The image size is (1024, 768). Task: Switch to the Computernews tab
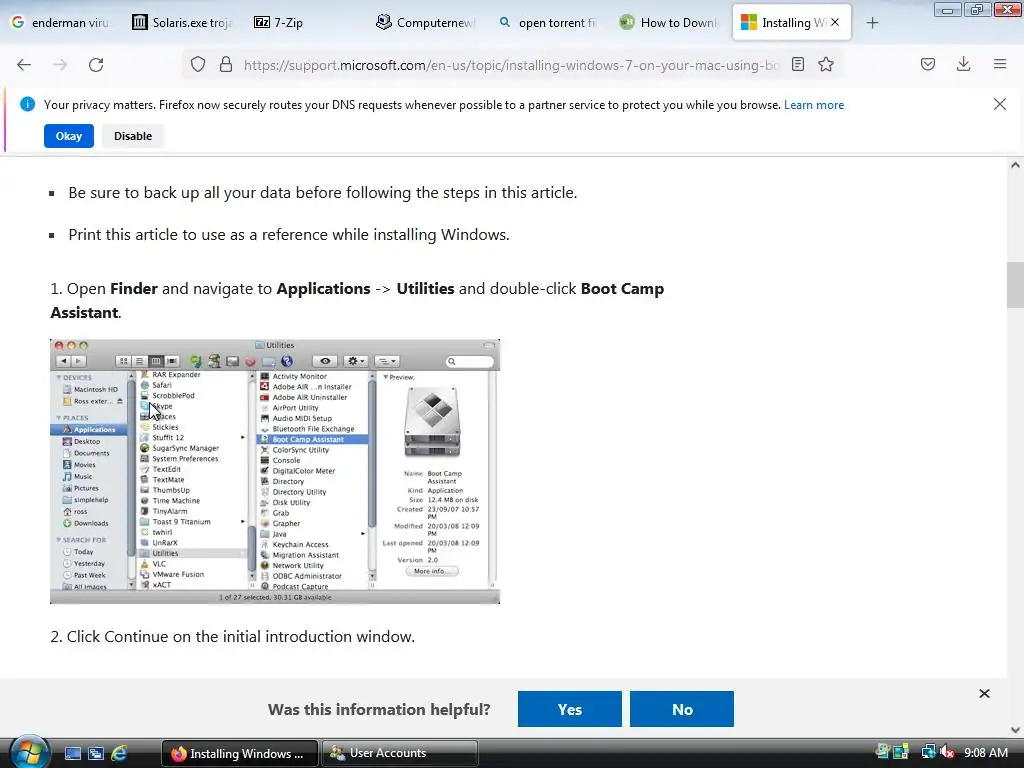pyautogui.click(x=426, y=22)
